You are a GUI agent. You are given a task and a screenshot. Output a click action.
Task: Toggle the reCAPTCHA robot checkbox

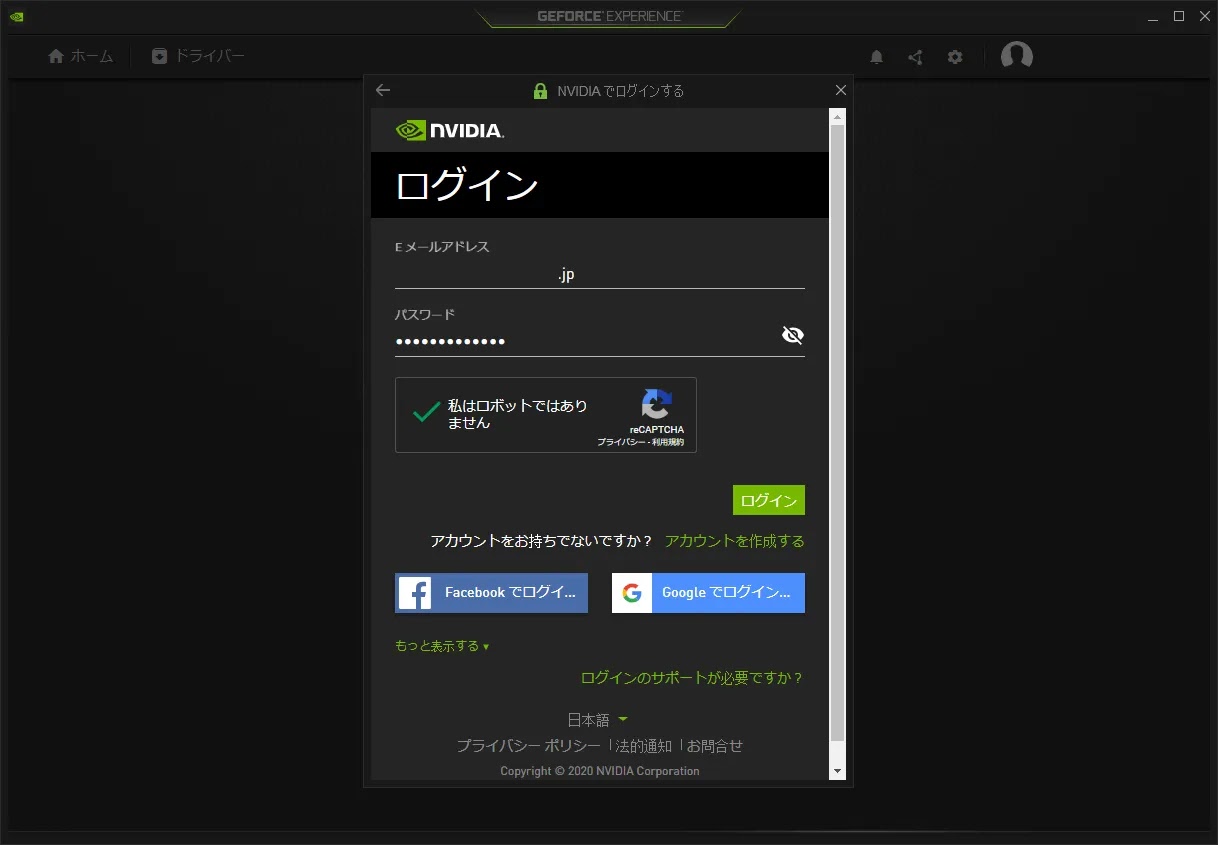click(427, 413)
